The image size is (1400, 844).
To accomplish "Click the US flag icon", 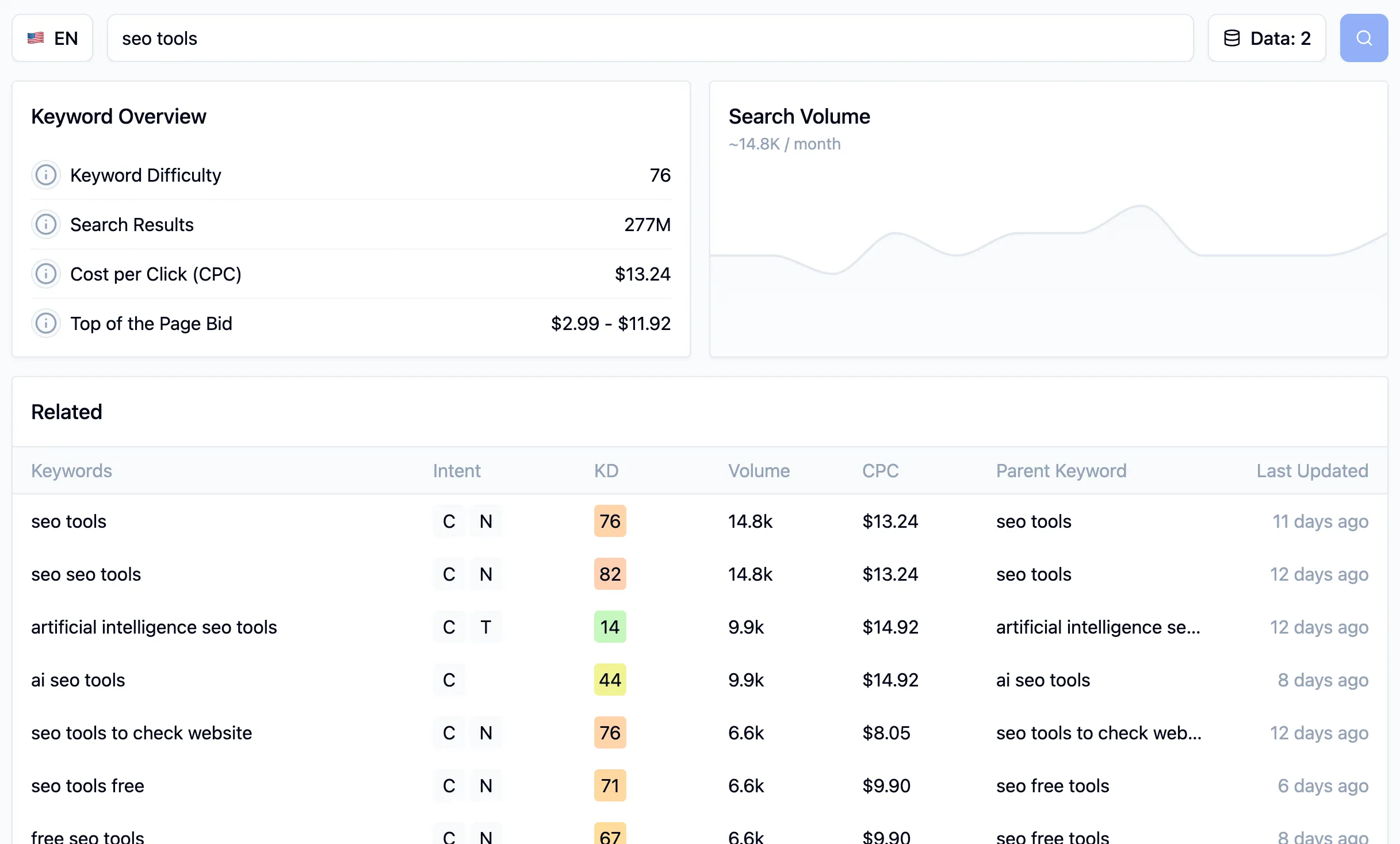I will coord(36,38).
